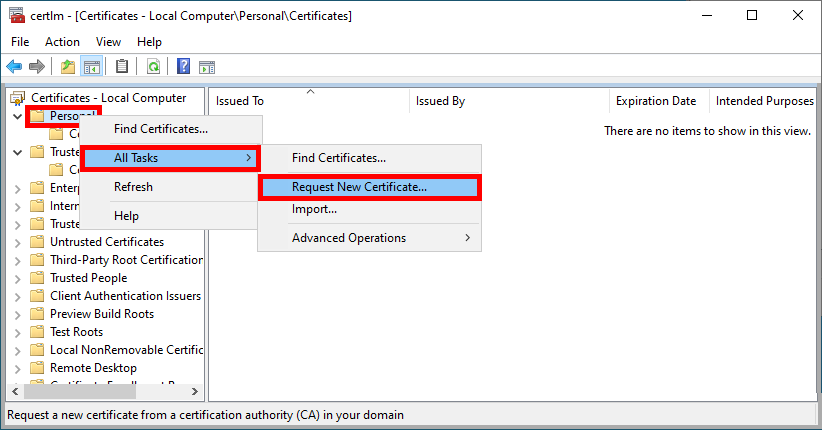Image resolution: width=822 pixels, height=430 pixels.
Task: Select Import from the All Tasks submenu
Action: point(314,209)
